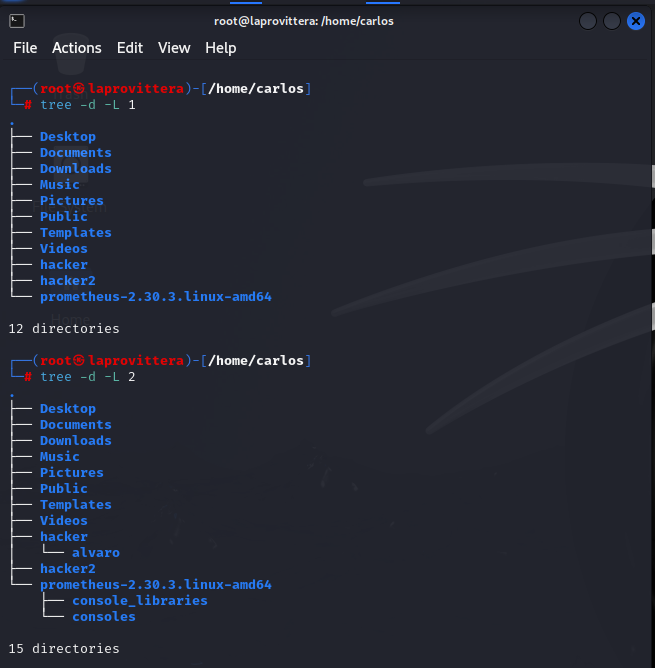
Task: Open the Actions menu
Action: 77,48
